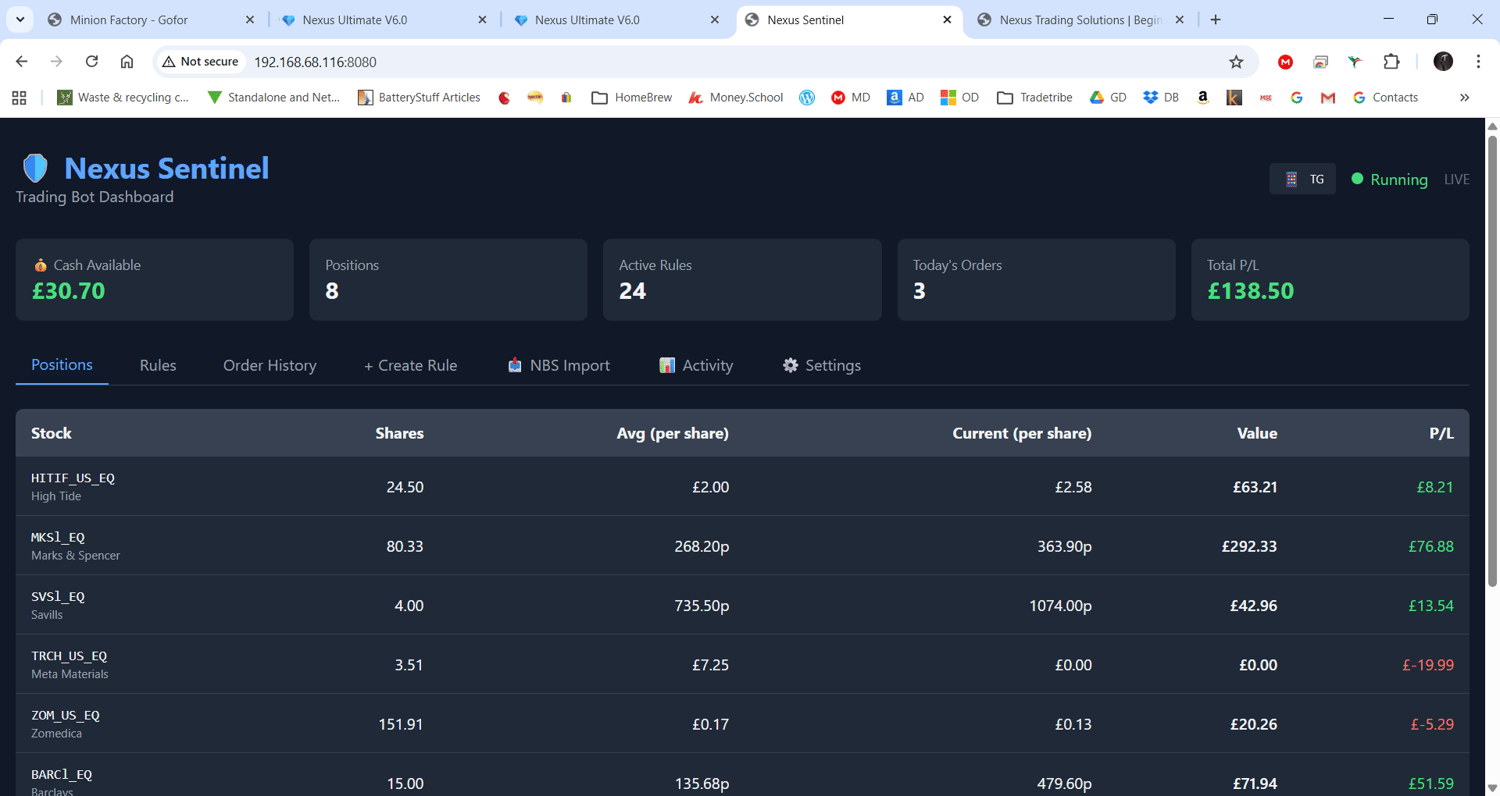This screenshot has height=796, width=1500.
Task: Open the OD Microsoft bookmark
Action: [x=959, y=97]
